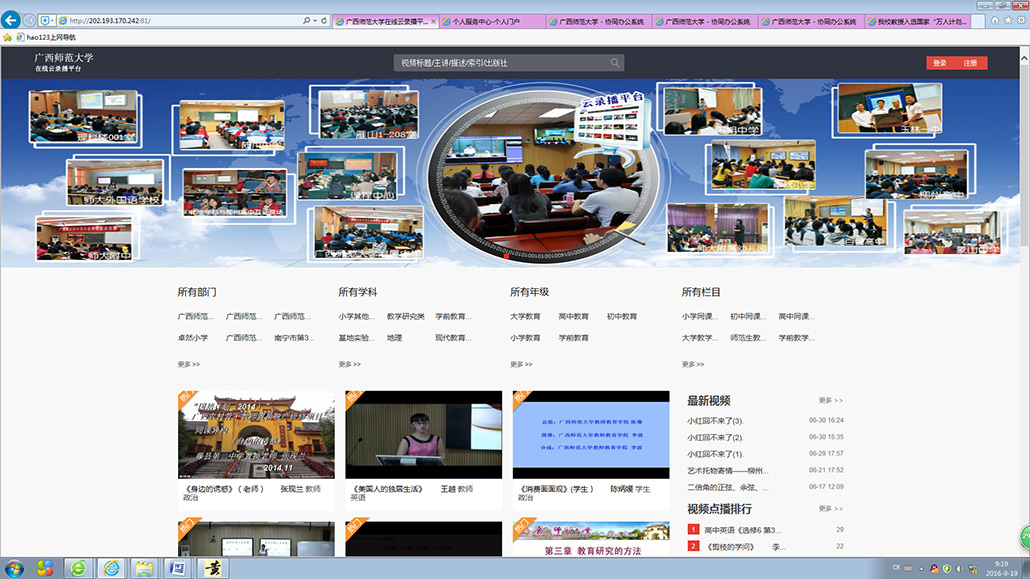Go back with the browser back arrow
This screenshot has width=1030, height=579.
point(13,20)
